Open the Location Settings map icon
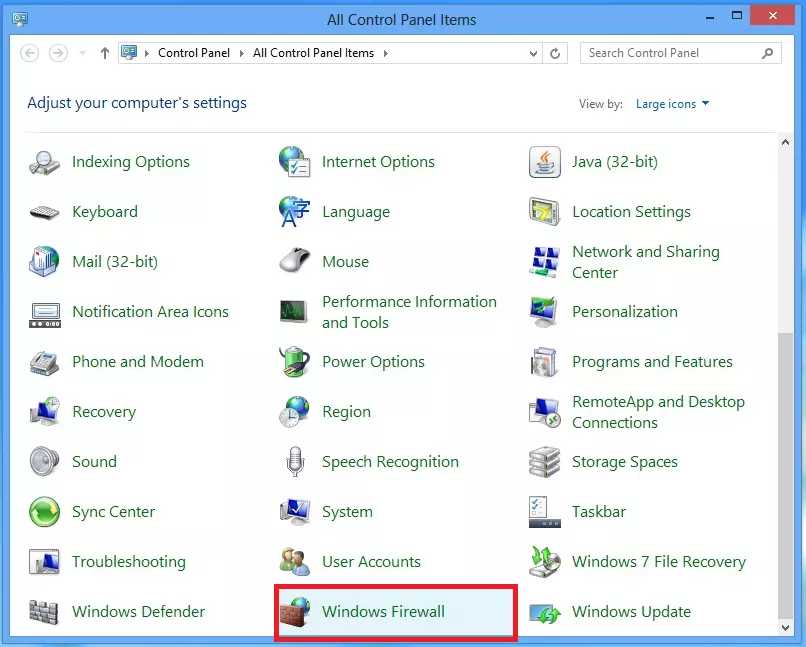This screenshot has height=647, width=806. tap(545, 212)
